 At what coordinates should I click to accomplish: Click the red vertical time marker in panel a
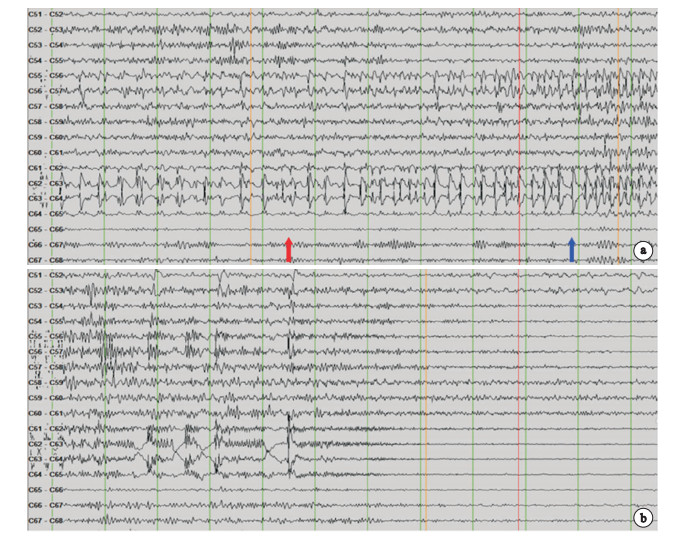520,120
